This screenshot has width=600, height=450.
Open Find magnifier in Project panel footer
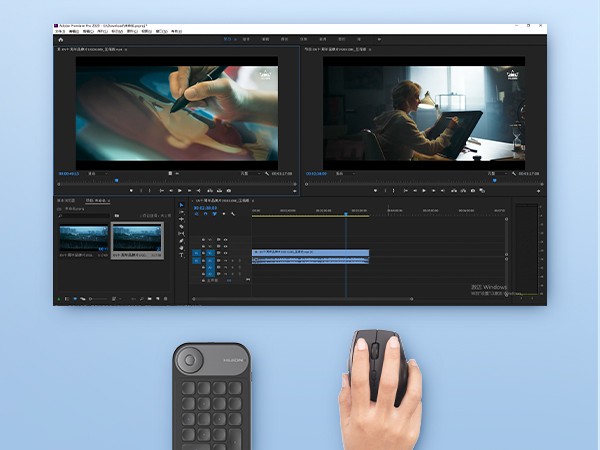(x=142, y=299)
